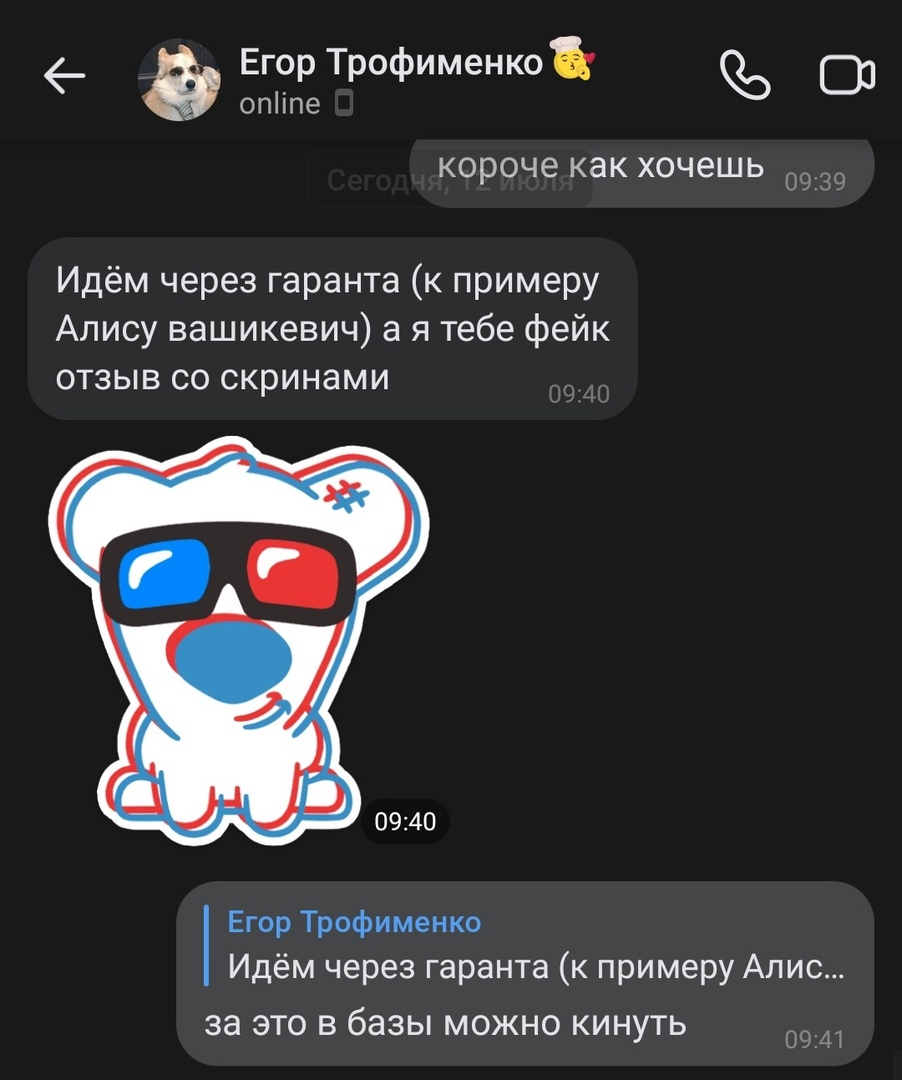The image size is (902, 1080).
Task: Go back using the left arrow
Action: (64, 75)
